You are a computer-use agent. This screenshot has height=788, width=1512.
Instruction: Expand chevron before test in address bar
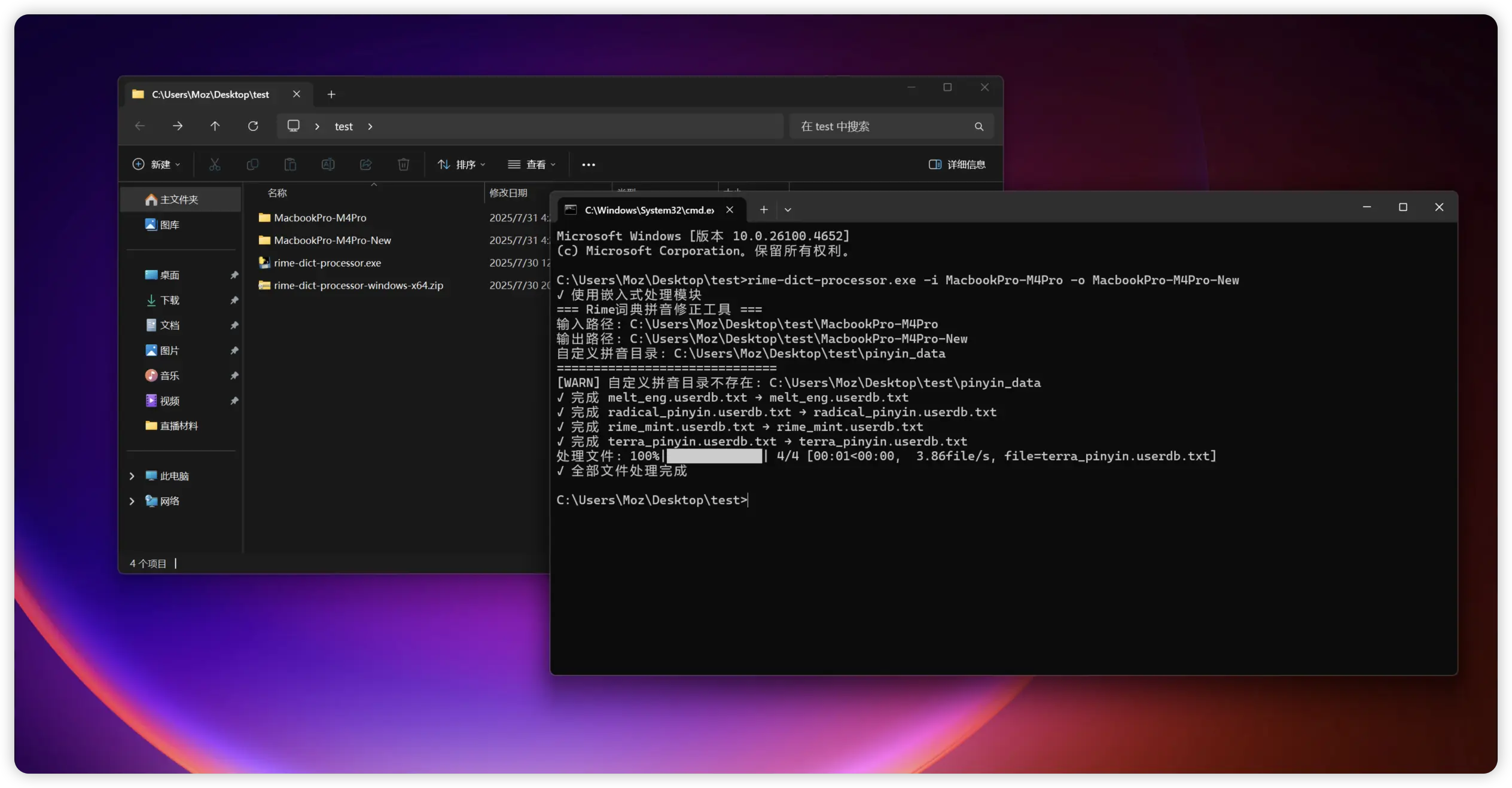point(317,127)
